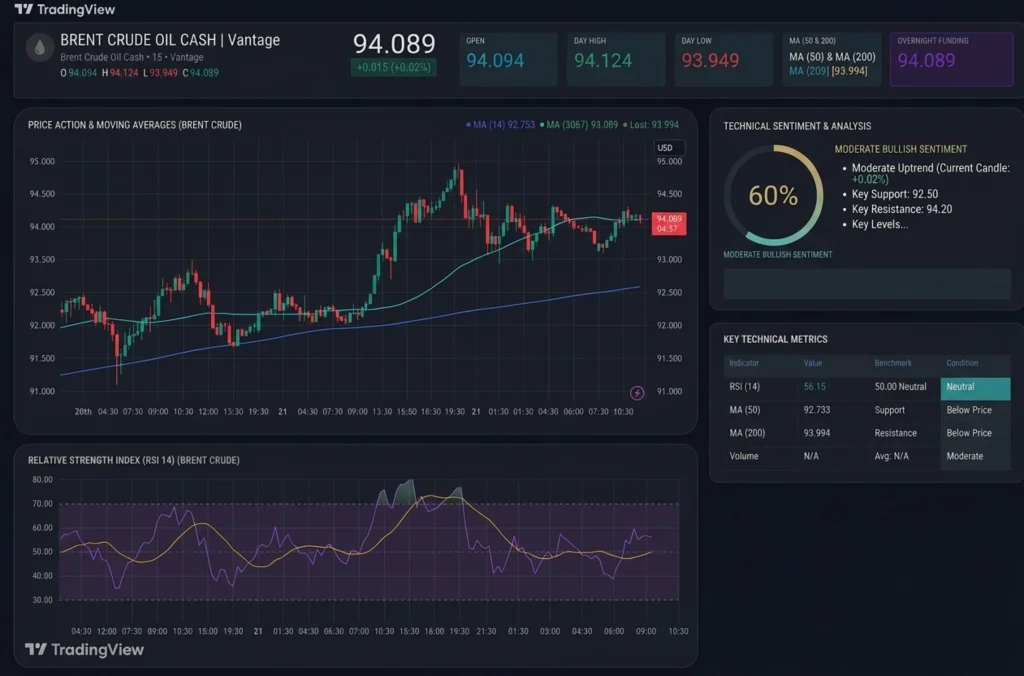Screen dimensions: 1024x676
Task: Open the USD currency selector
Action: coord(669,148)
